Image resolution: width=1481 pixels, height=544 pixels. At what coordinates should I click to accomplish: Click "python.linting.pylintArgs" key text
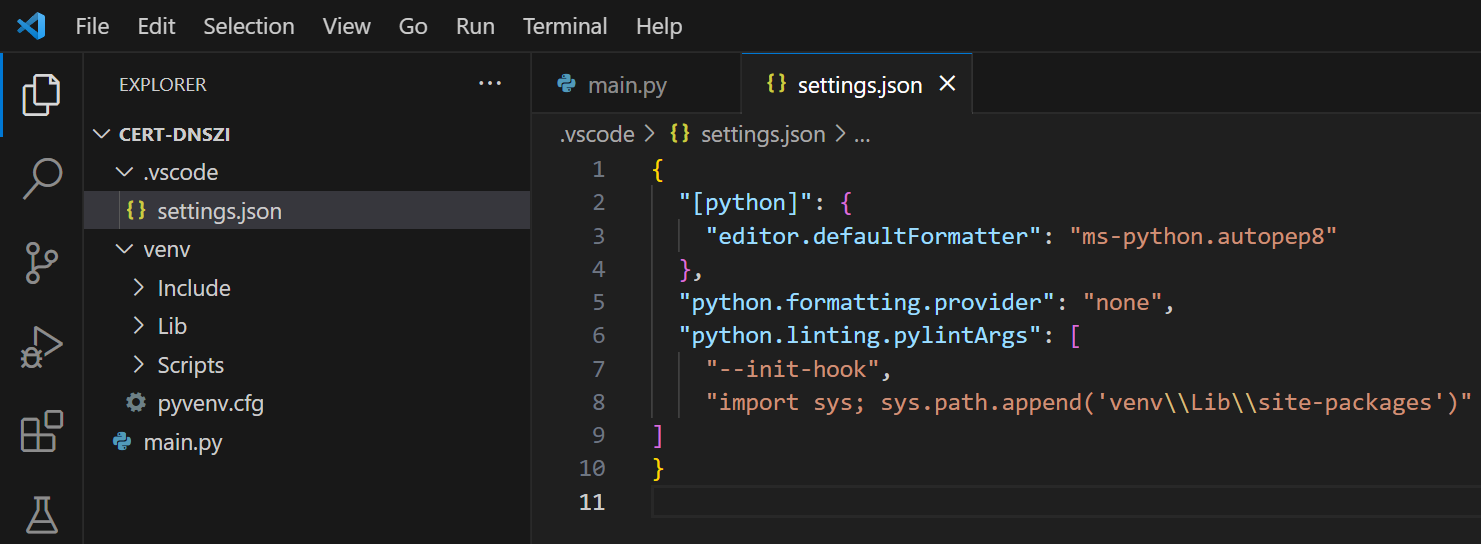860,336
